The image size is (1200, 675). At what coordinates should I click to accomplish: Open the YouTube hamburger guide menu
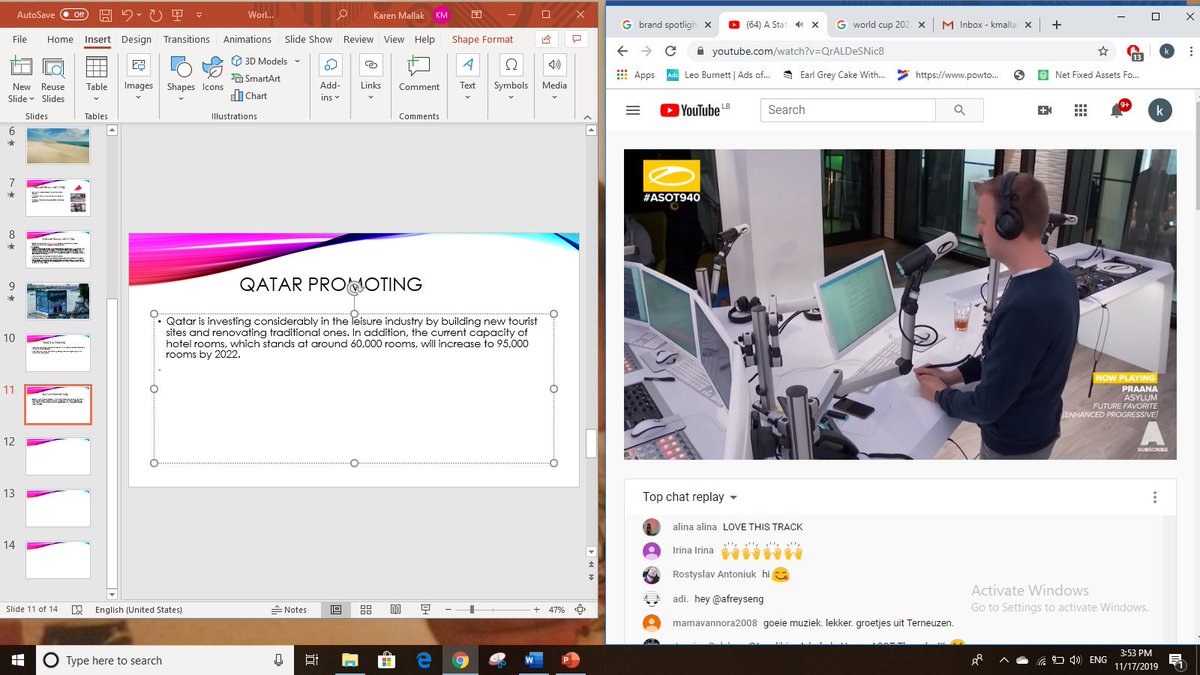pyautogui.click(x=632, y=110)
